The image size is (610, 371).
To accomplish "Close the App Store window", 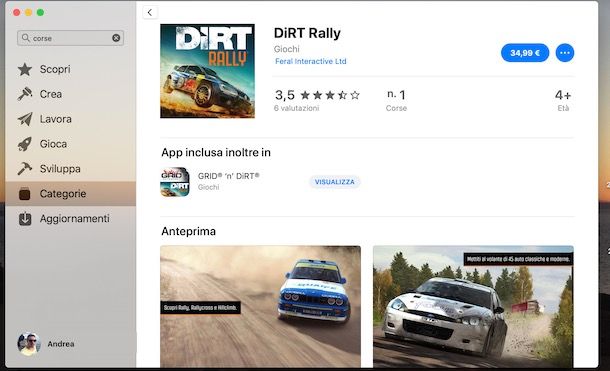I will pos(16,12).
